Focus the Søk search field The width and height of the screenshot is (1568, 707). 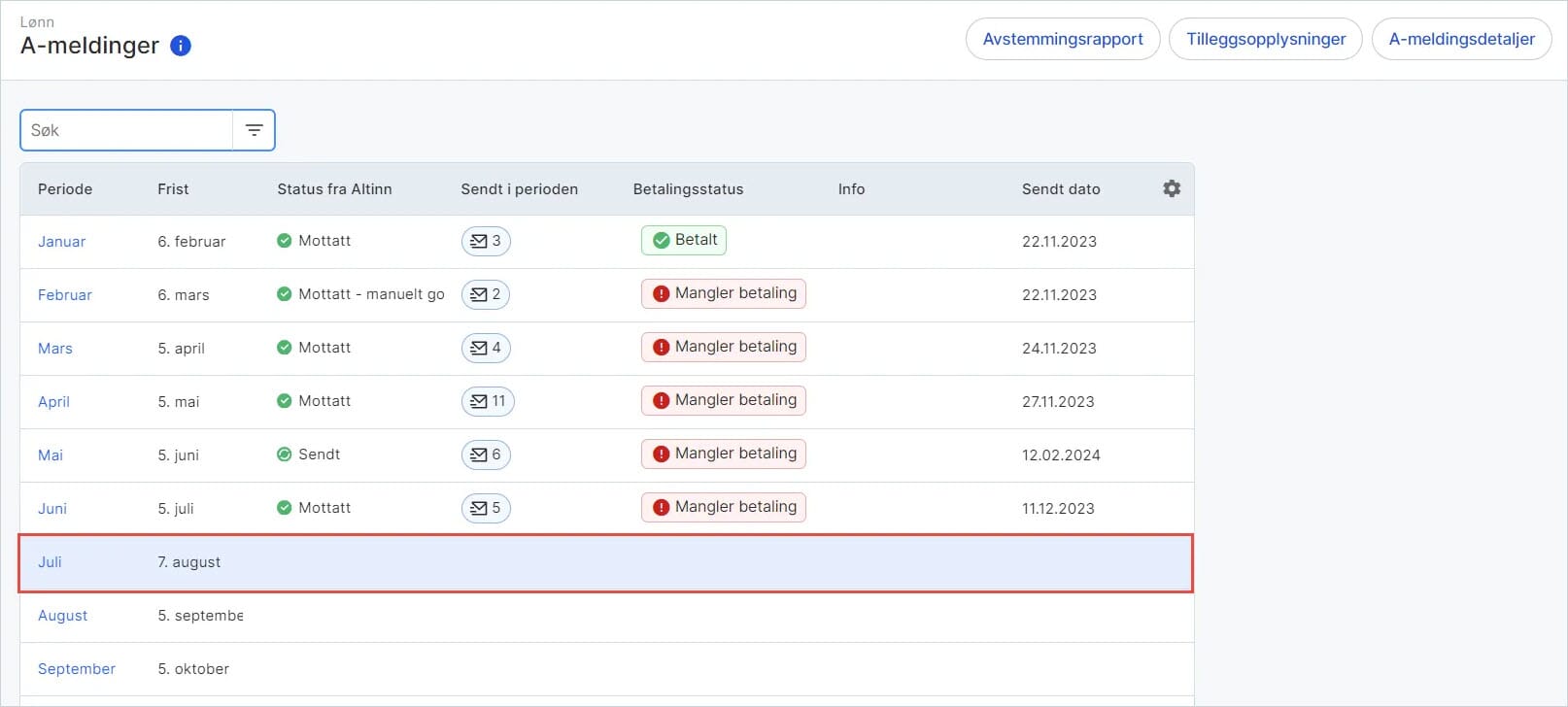coord(126,130)
